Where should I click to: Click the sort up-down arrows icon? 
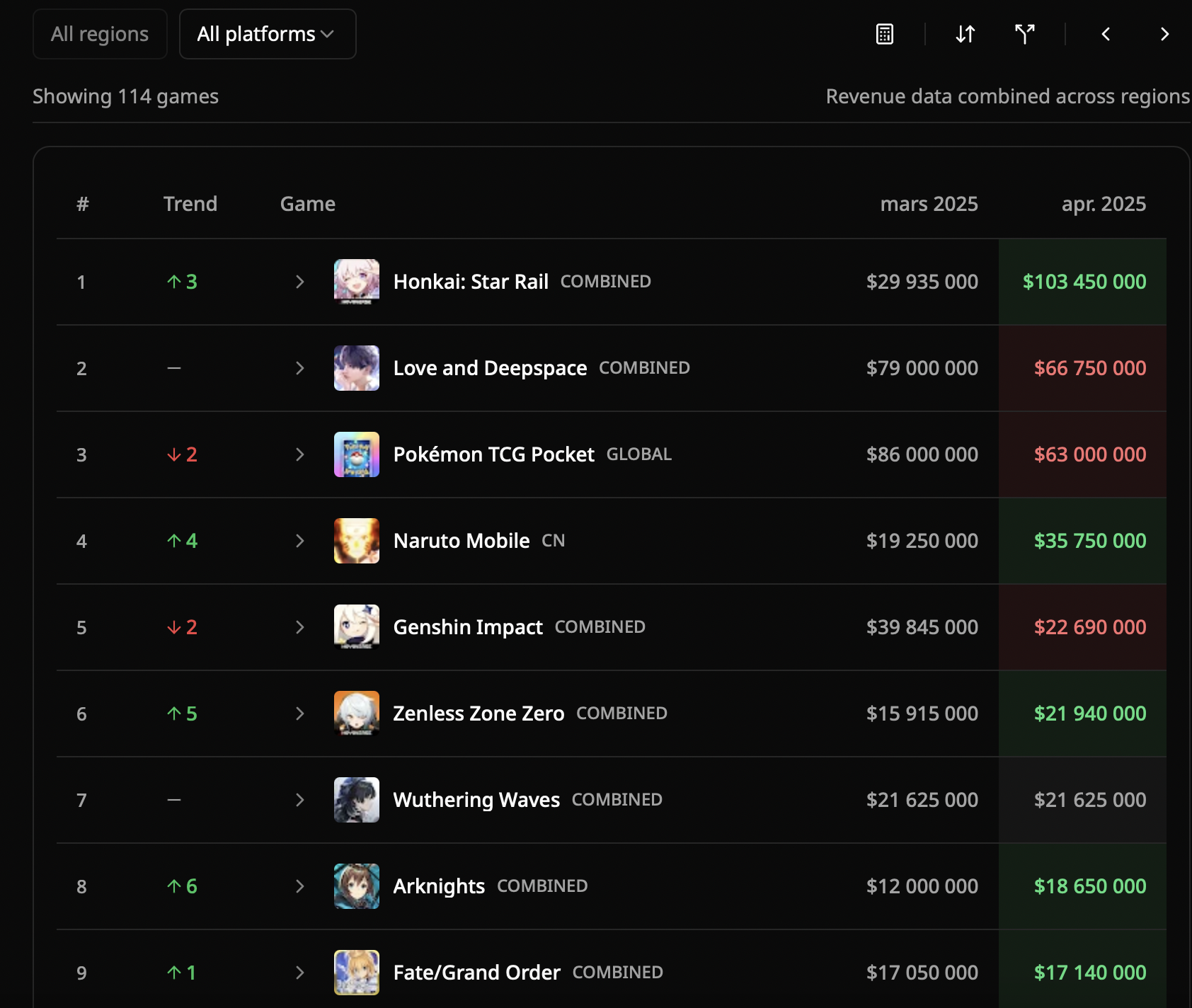click(x=965, y=34)
